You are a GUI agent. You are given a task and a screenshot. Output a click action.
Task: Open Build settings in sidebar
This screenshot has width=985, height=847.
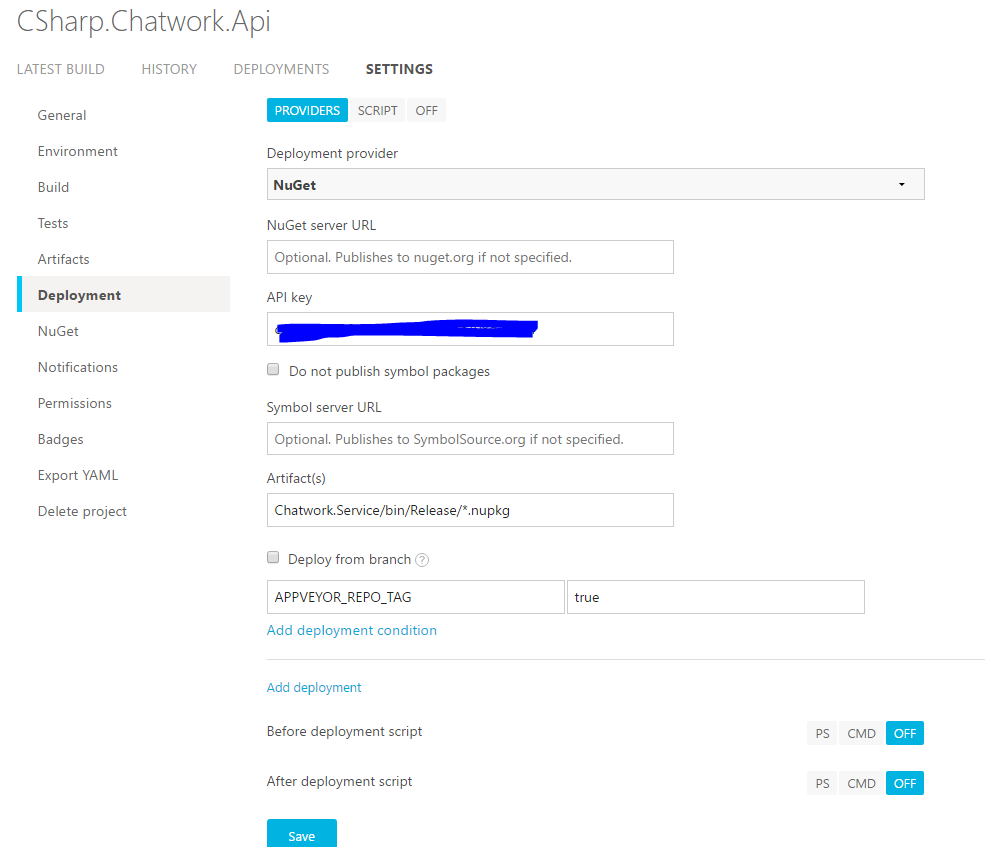tap(53, 187)
